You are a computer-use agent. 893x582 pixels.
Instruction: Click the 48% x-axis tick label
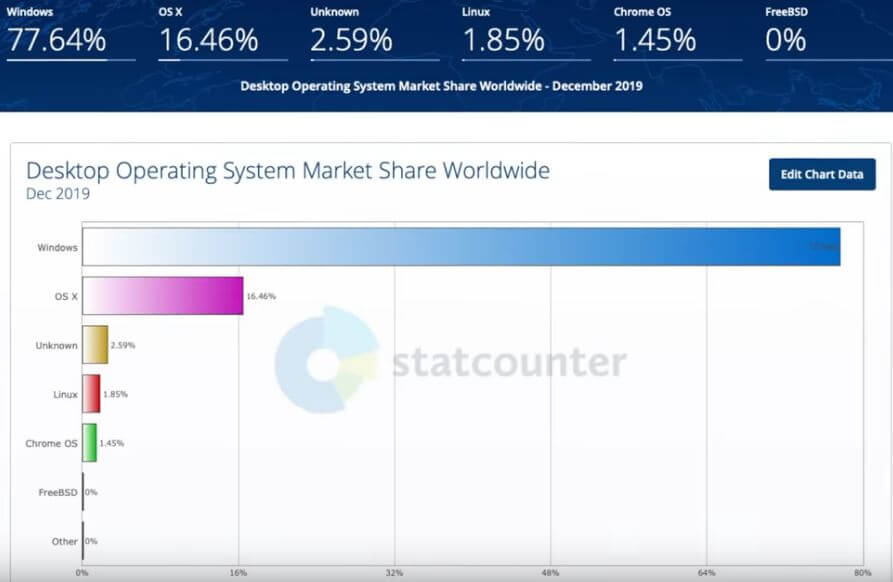pyautogui.click(x=551, y=573)
